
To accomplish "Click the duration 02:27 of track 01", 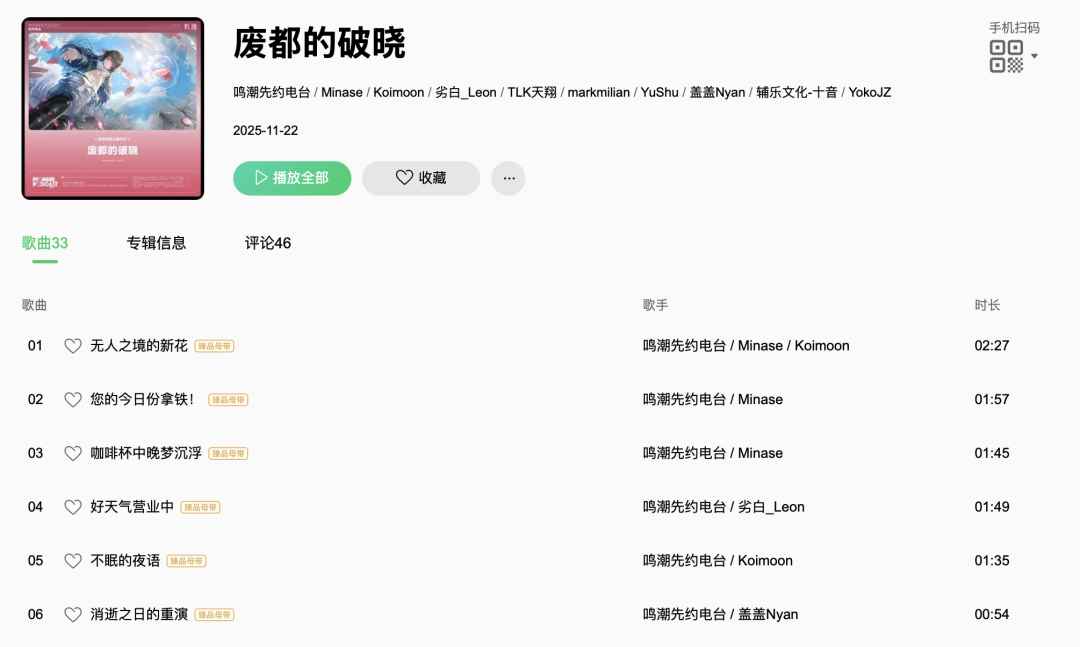I will tap(992, 346).
